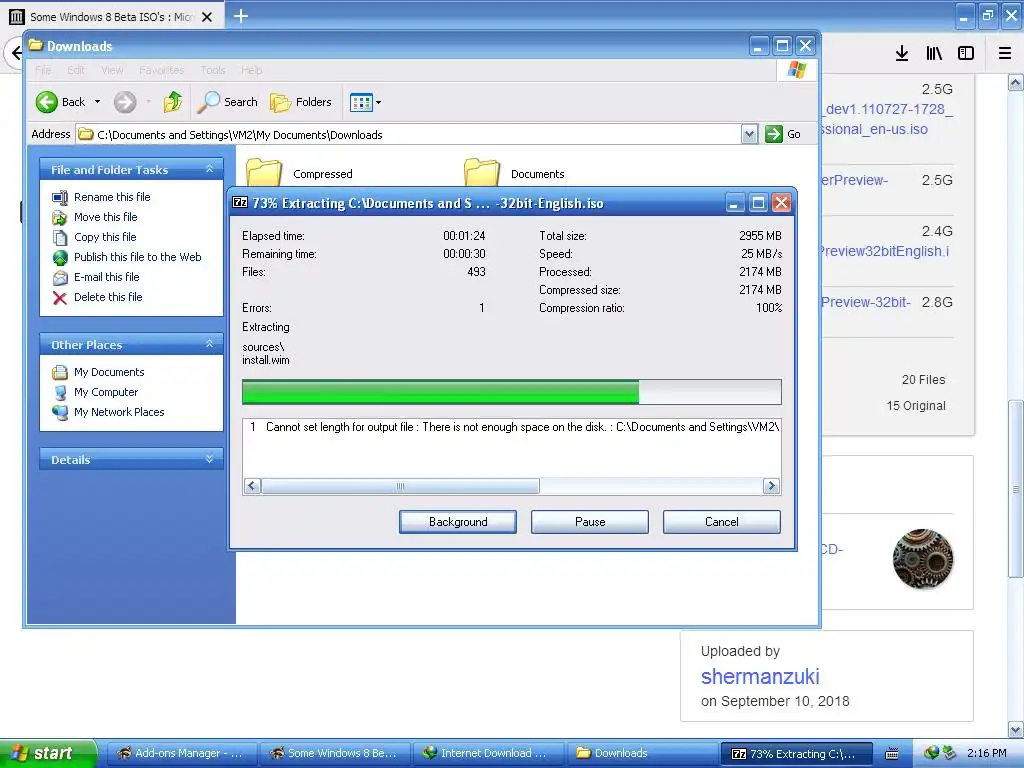Cancel the extraction
Viewport: 1024px width, 768px height.
[x=722, y=522]
